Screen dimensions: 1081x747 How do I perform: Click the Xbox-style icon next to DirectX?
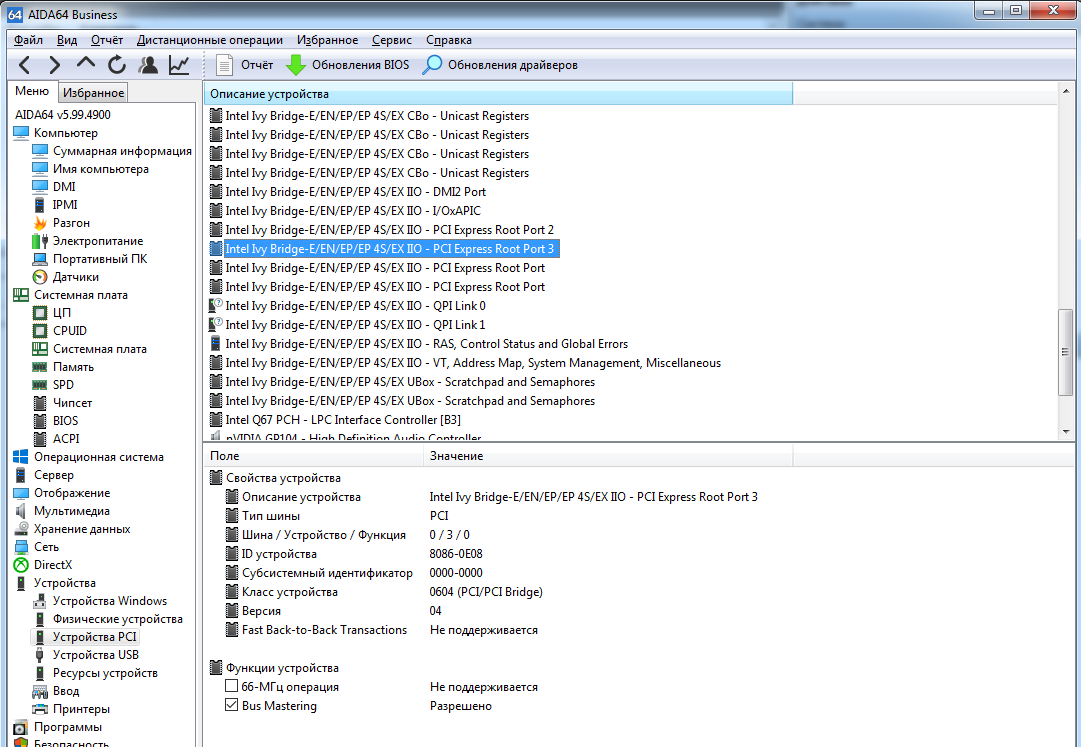tap(21, 564)
